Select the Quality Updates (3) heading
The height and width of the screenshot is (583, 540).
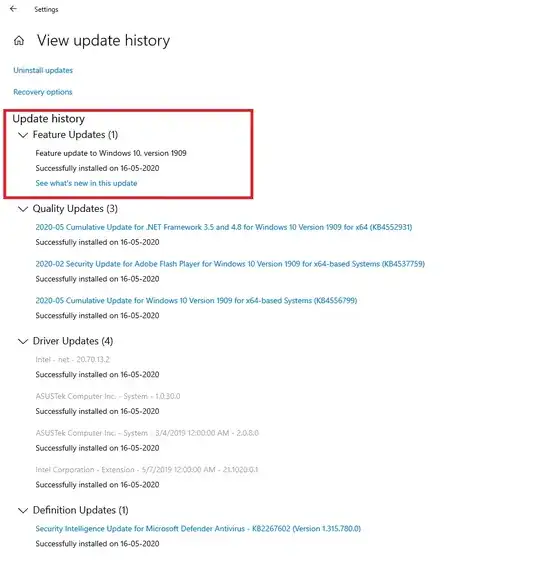tap(75, 209)
